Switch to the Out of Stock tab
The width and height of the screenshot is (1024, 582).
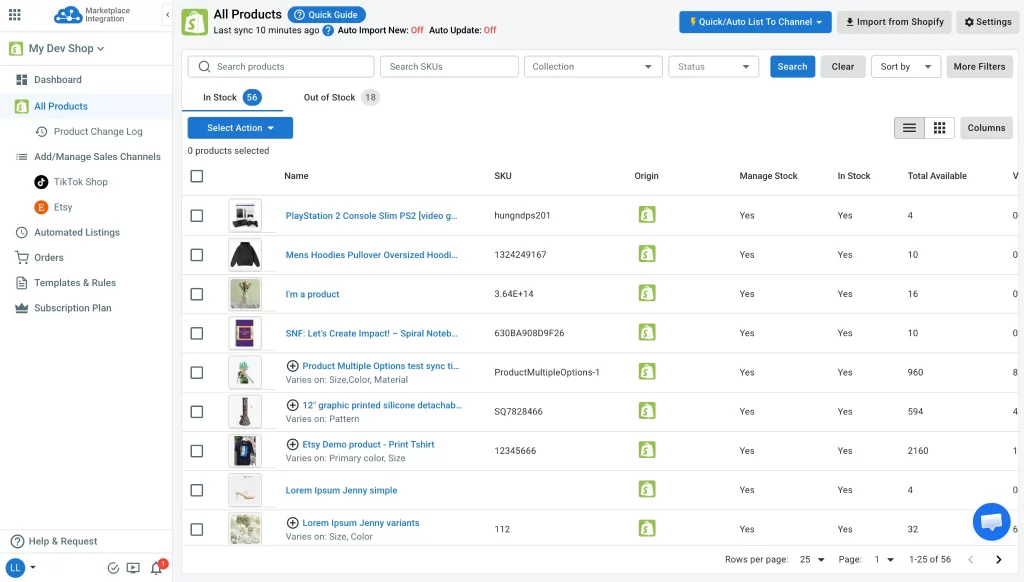341,97
